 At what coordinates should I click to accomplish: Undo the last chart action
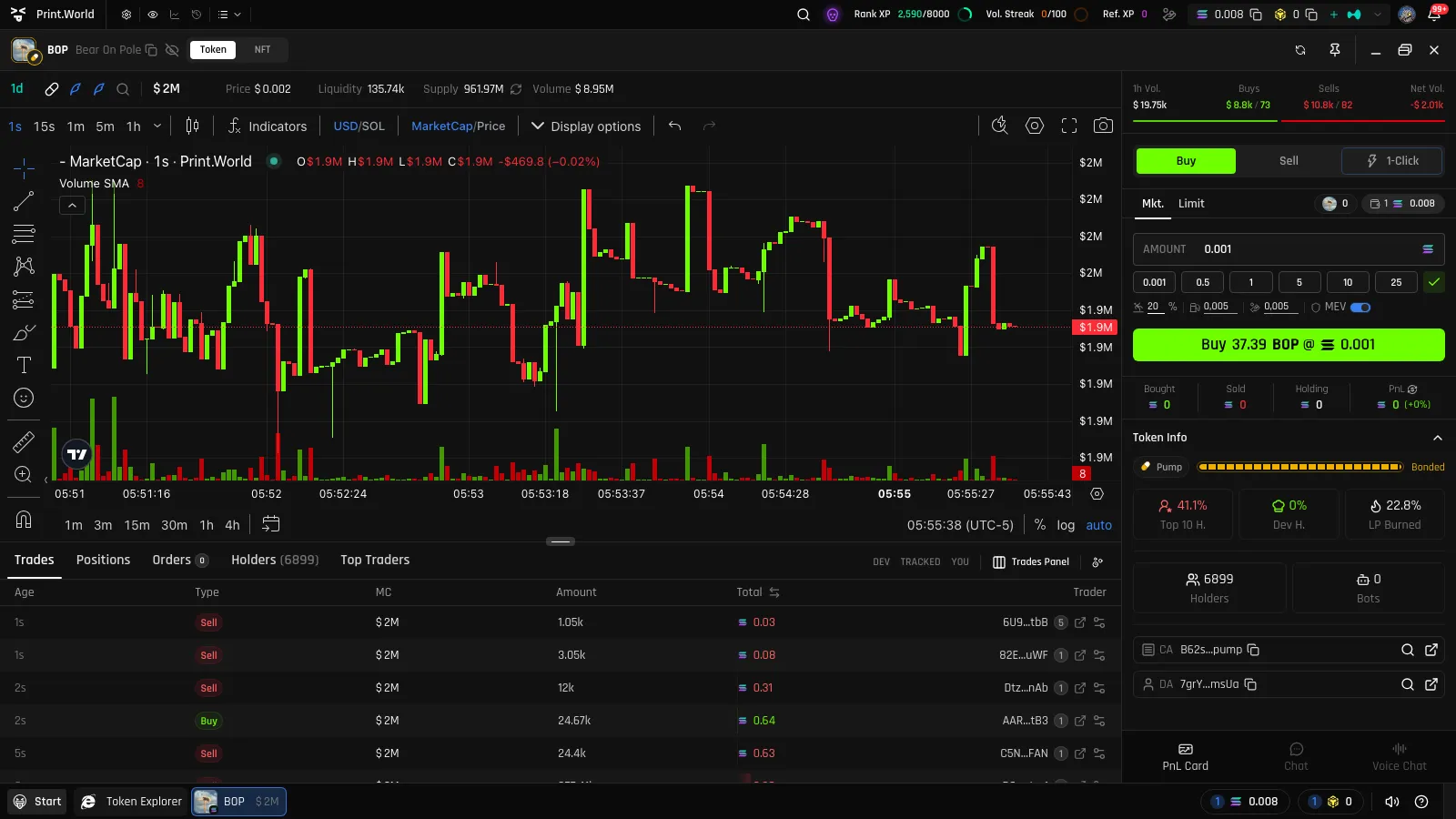click(x=674, y=126)
